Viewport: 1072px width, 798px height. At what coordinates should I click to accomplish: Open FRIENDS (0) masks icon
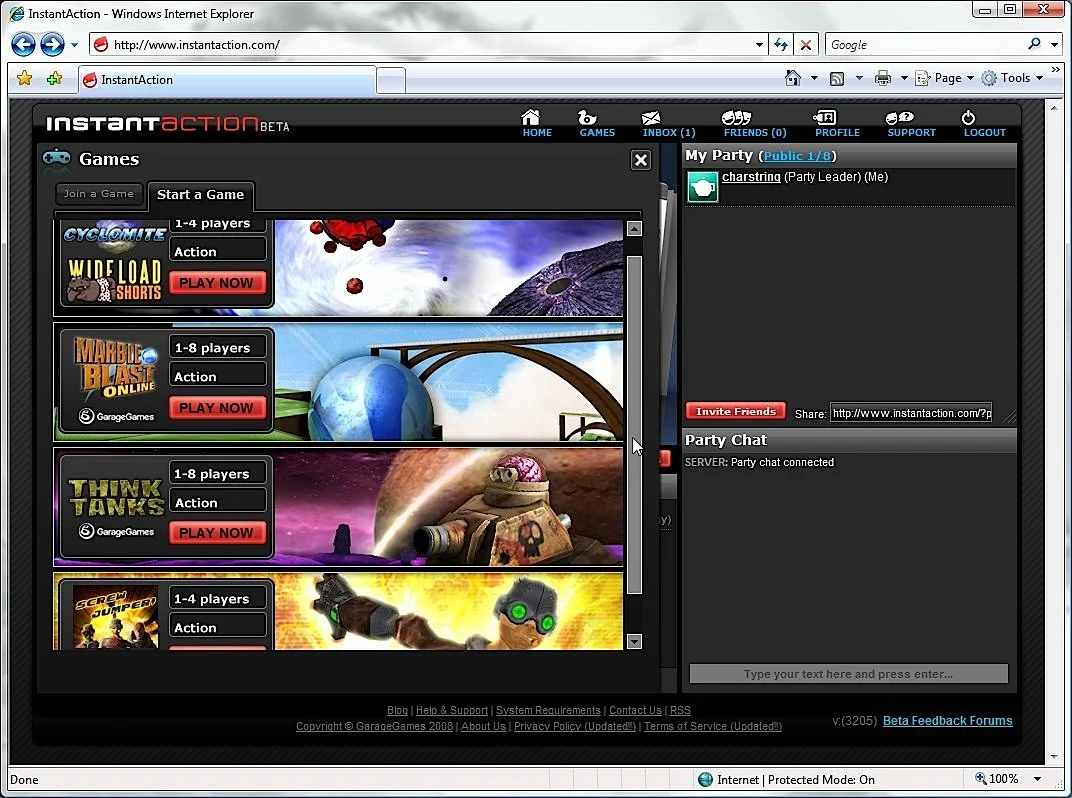pyautogui.click(x=736, y=118)
